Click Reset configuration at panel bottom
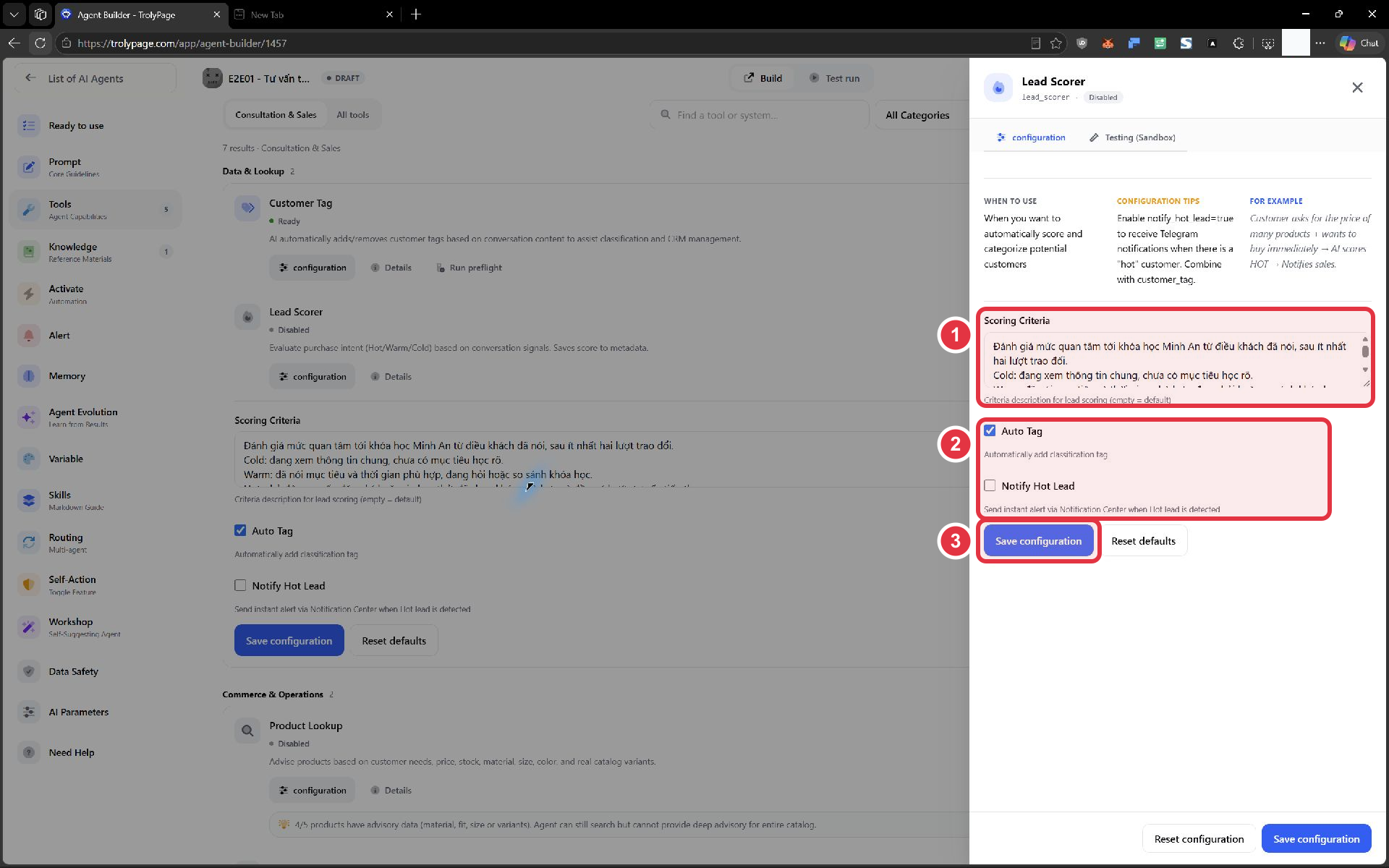Screen dimensions: 1389x868 (x=1199, y=839)
